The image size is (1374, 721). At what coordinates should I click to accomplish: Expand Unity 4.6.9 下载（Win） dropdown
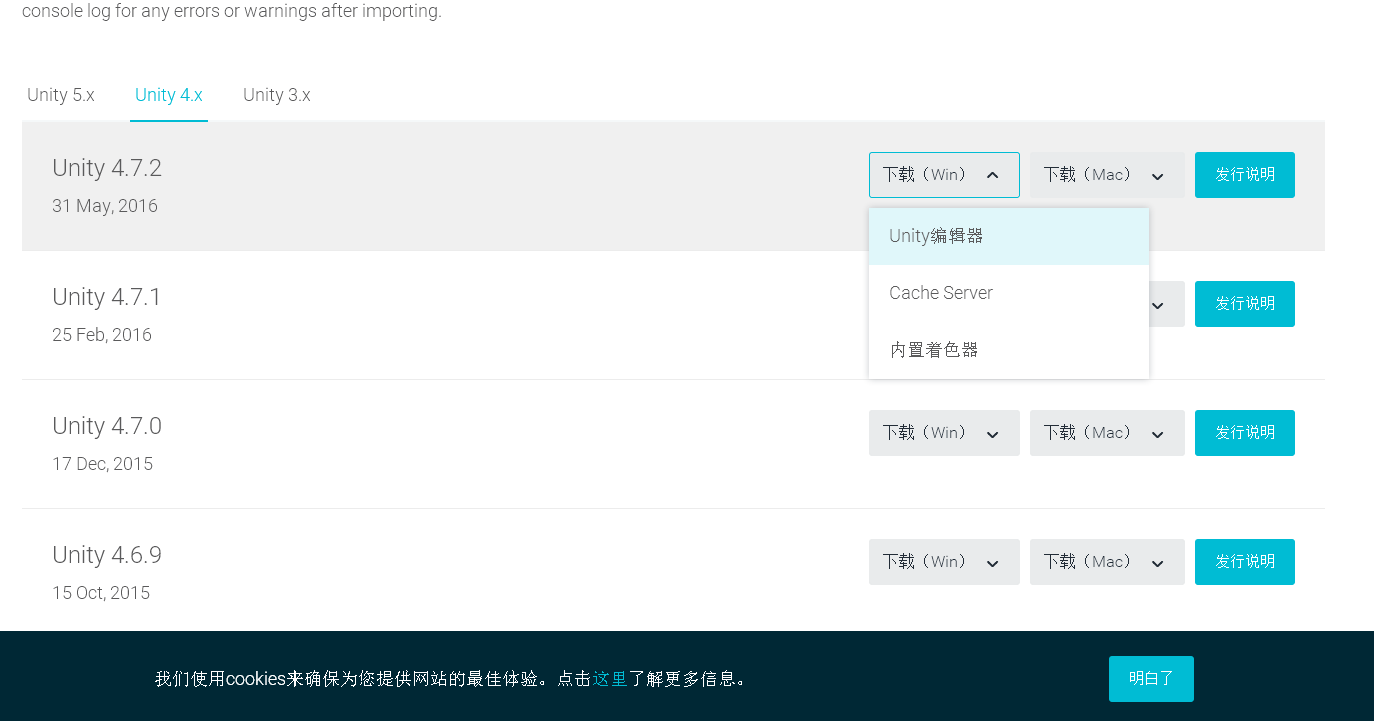(944, 562)
